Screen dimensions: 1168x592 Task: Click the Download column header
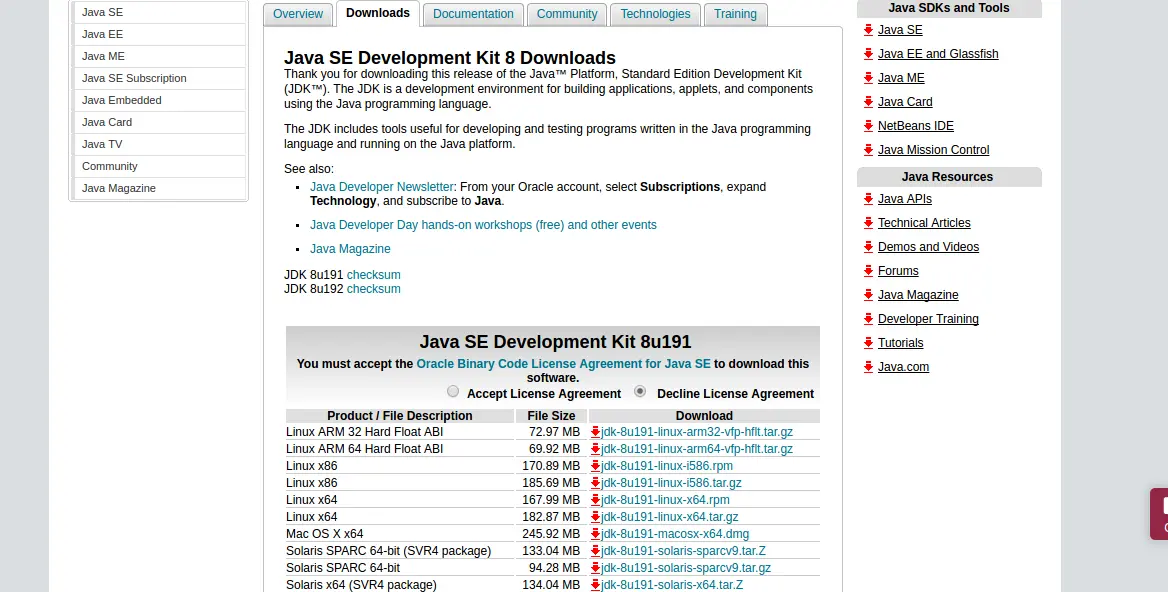click(x=704, y=416)
